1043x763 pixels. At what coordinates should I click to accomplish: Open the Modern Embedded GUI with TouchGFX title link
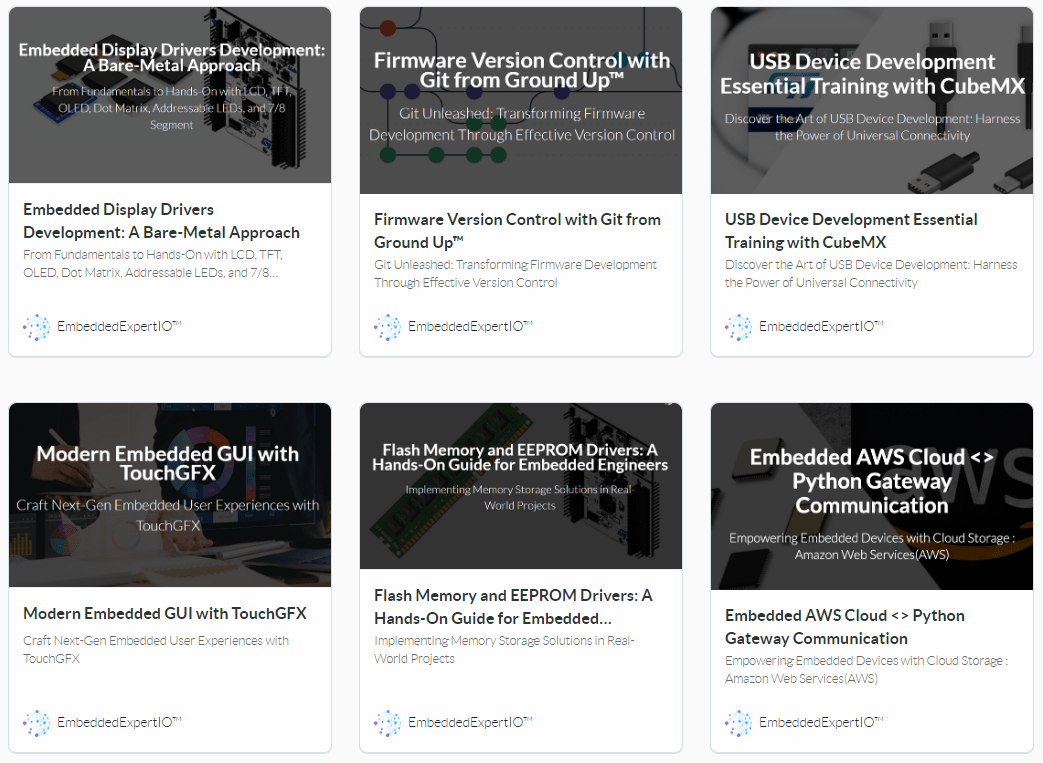tap(165, 613)
